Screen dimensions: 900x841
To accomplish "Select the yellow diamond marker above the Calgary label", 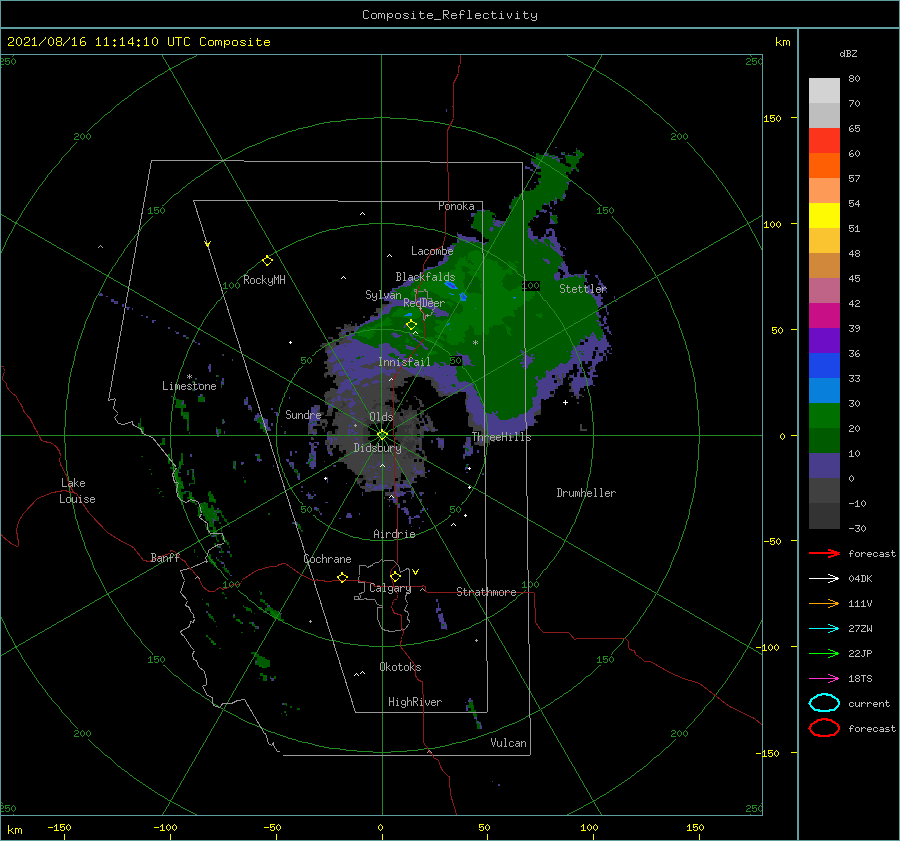I will [x=395, y=576].
